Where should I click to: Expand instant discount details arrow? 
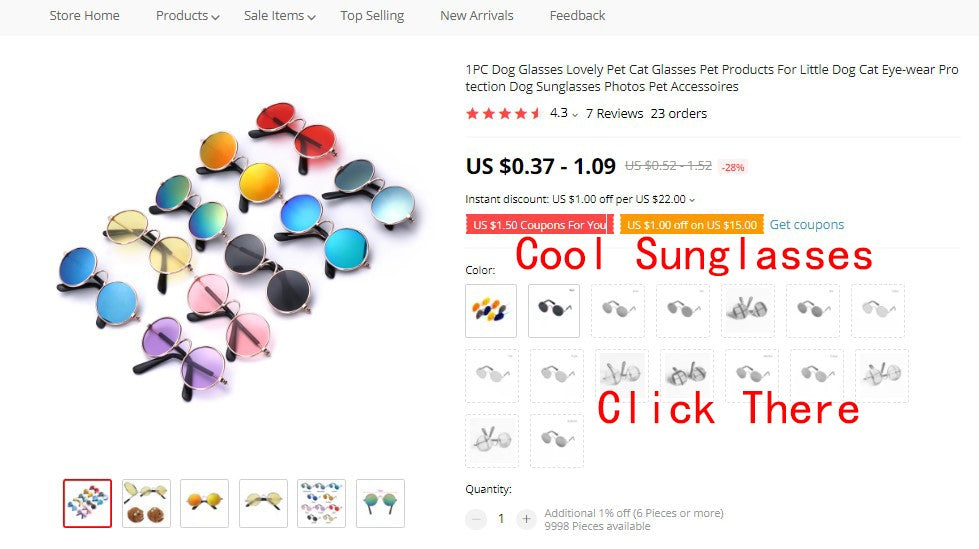click(692, 200)
